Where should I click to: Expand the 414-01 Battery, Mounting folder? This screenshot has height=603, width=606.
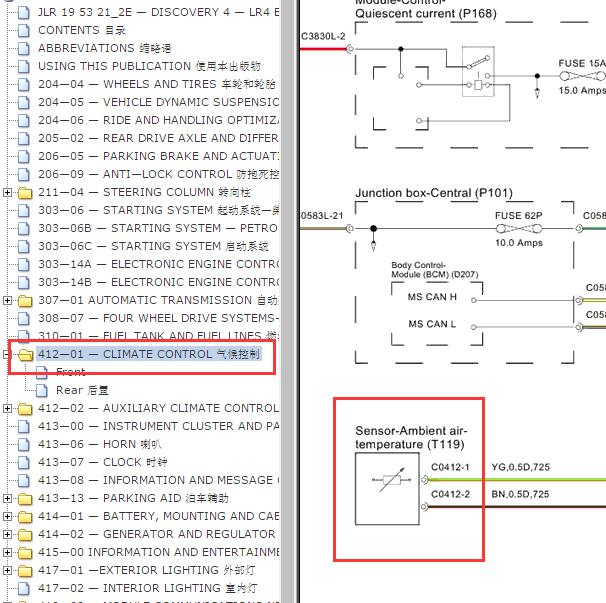coord(7,516)
